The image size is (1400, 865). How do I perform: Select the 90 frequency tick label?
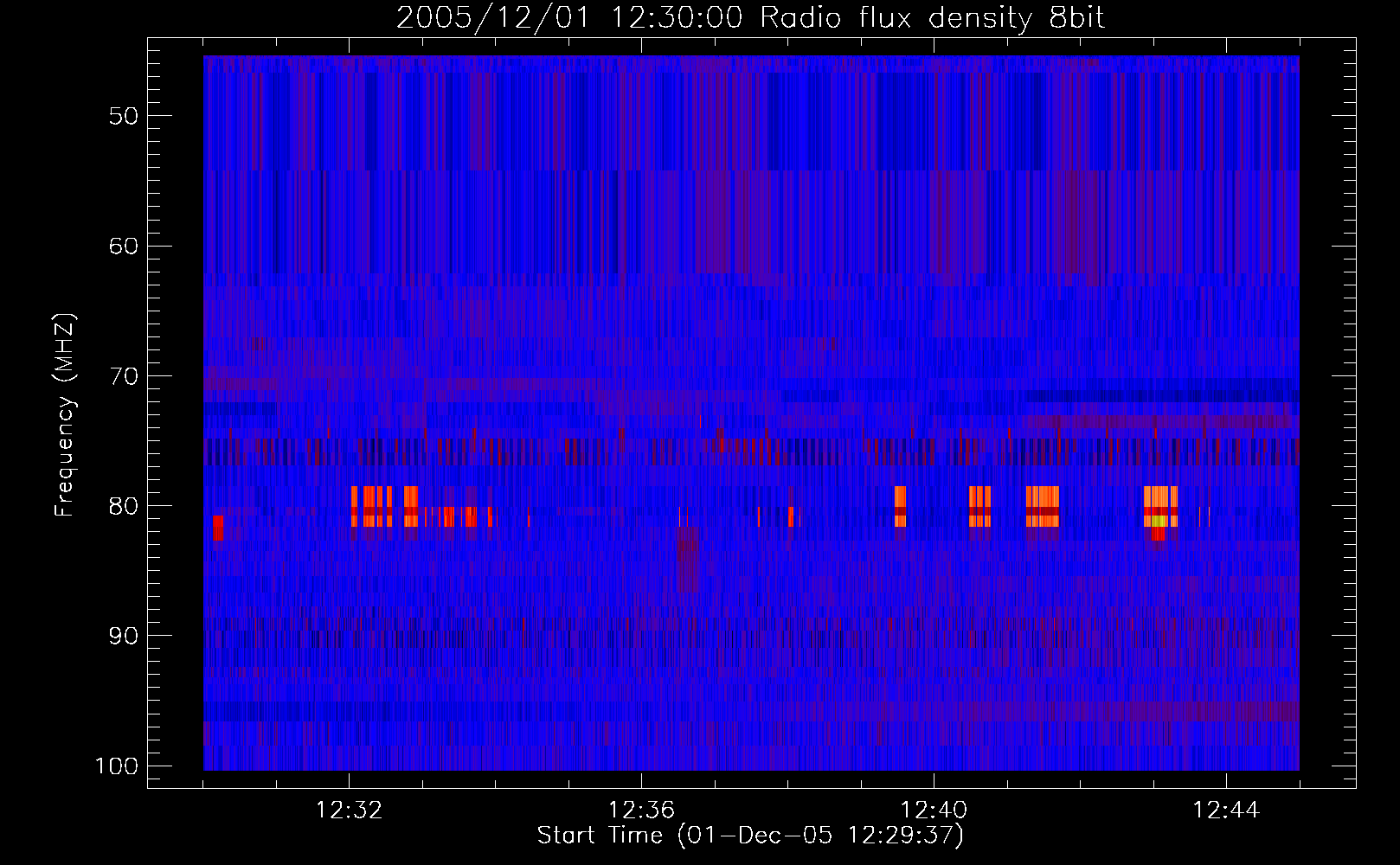tap(124, 636)
